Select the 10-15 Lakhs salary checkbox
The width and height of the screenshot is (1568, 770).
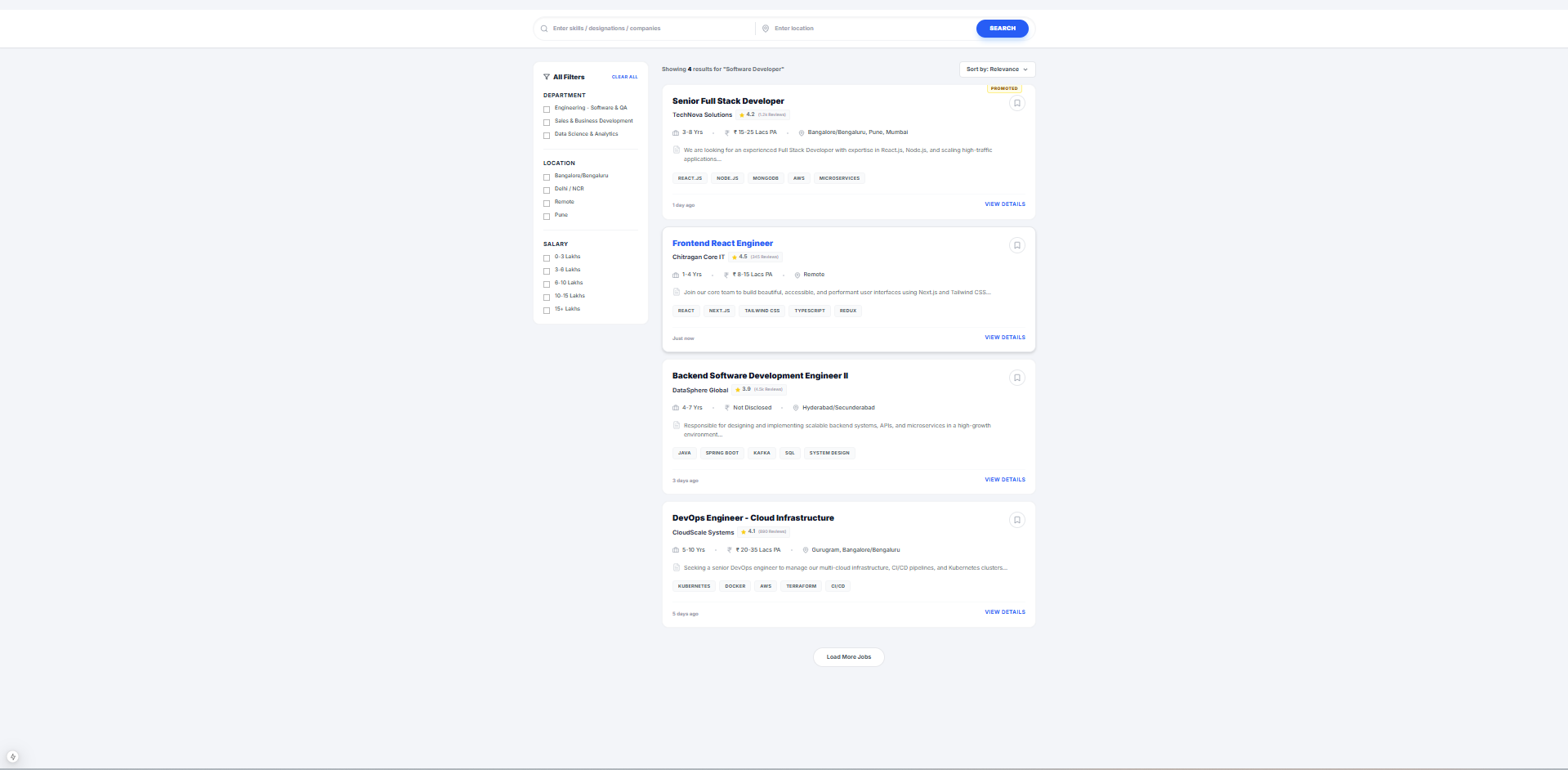[x=547, y=297]
